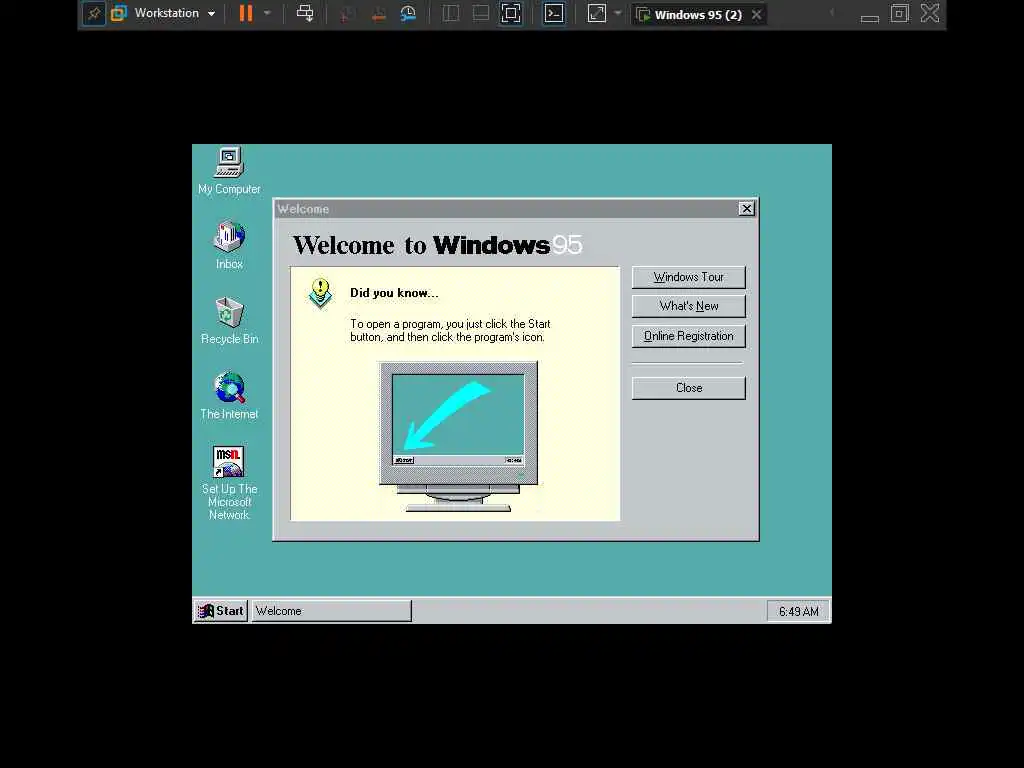
Task: Pause the virtual machine
Action: pos(246,13)
